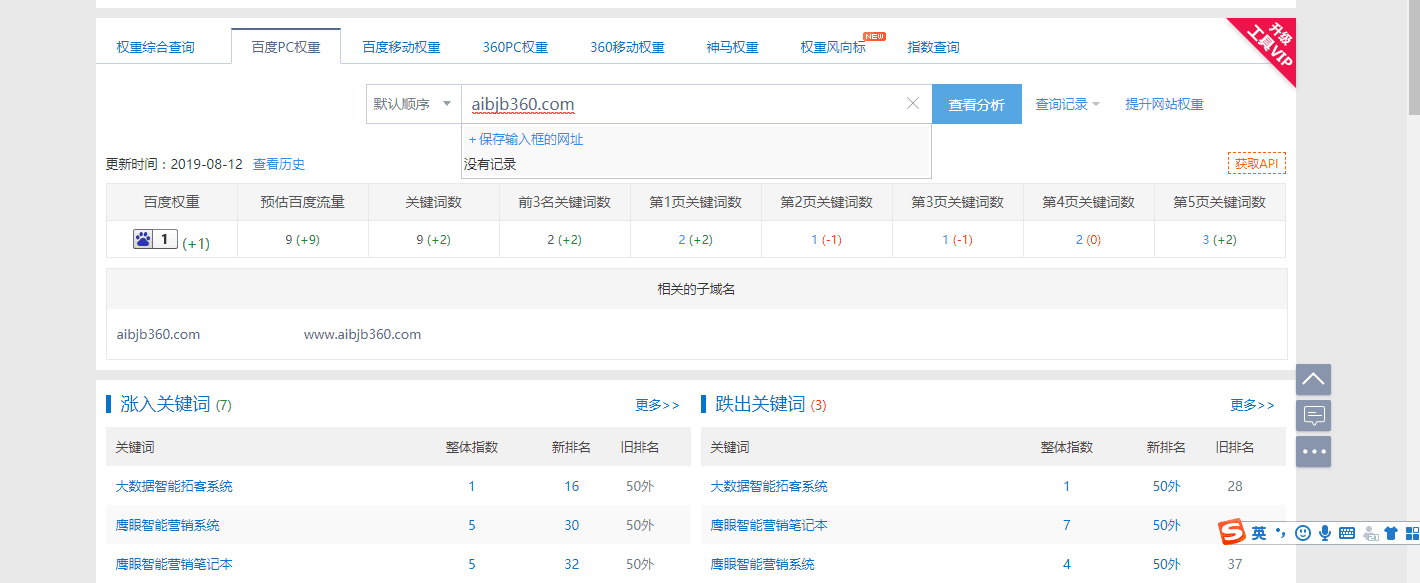Click the 第1页关键词数 value 2 (+2)

696,240
